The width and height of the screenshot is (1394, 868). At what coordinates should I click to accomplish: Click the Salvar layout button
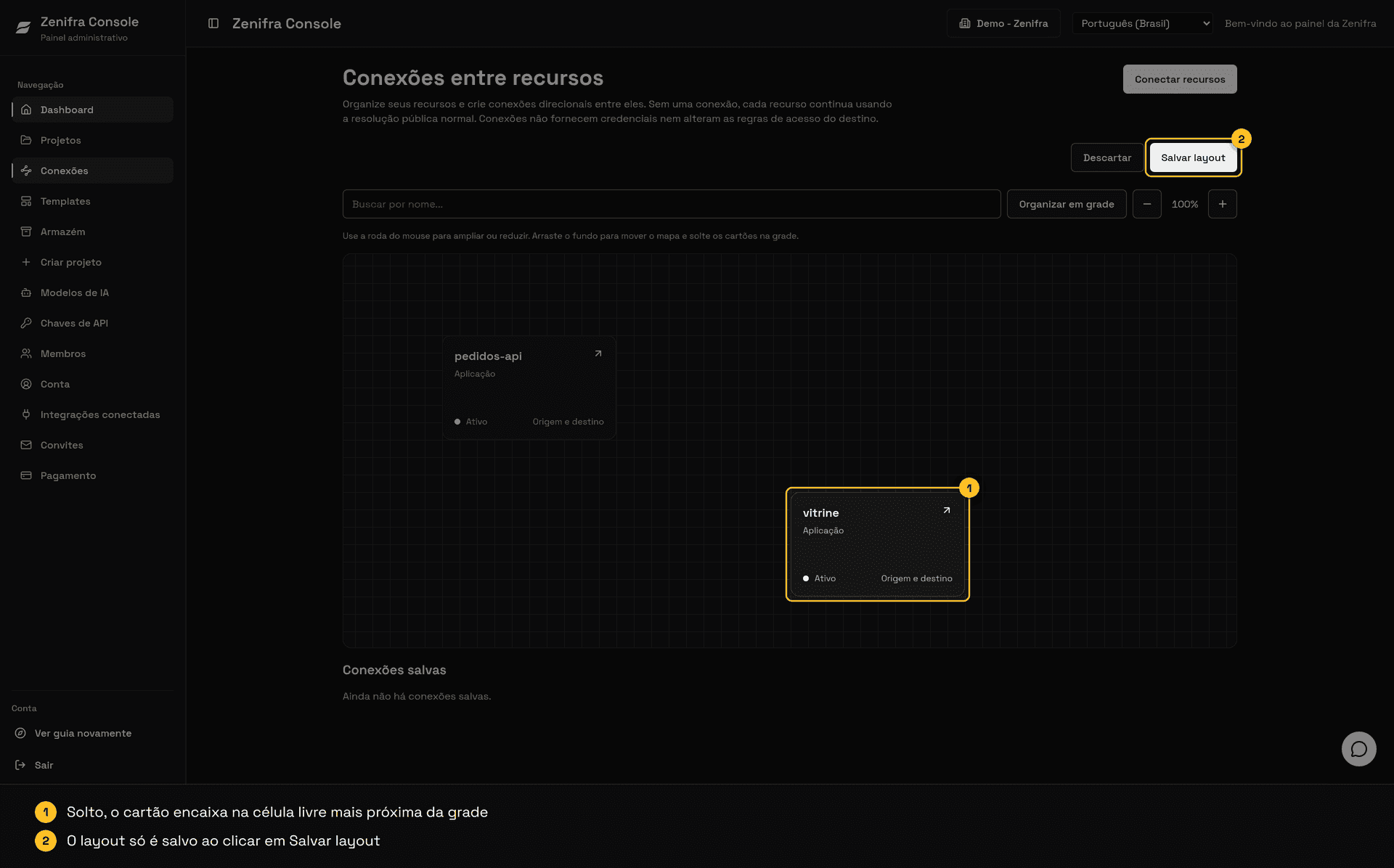click(1193, 157)
